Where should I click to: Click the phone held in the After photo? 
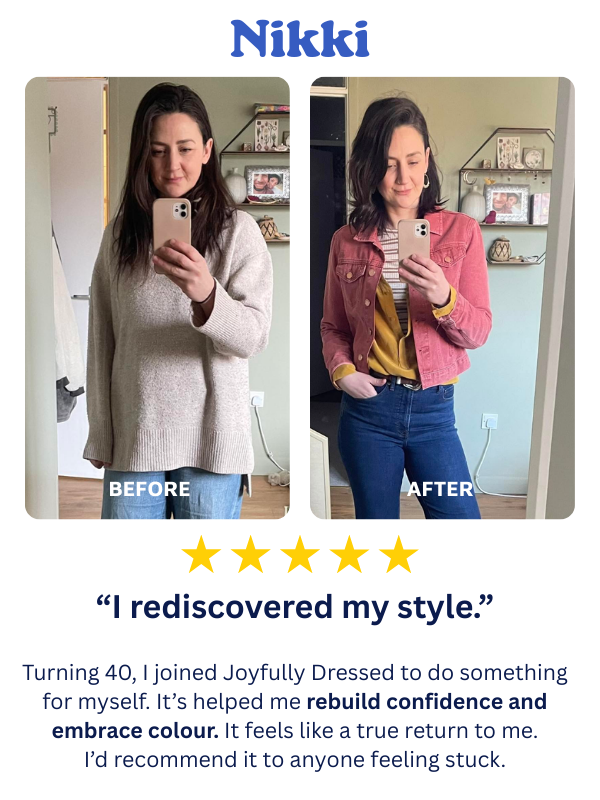tap(414, 241)
